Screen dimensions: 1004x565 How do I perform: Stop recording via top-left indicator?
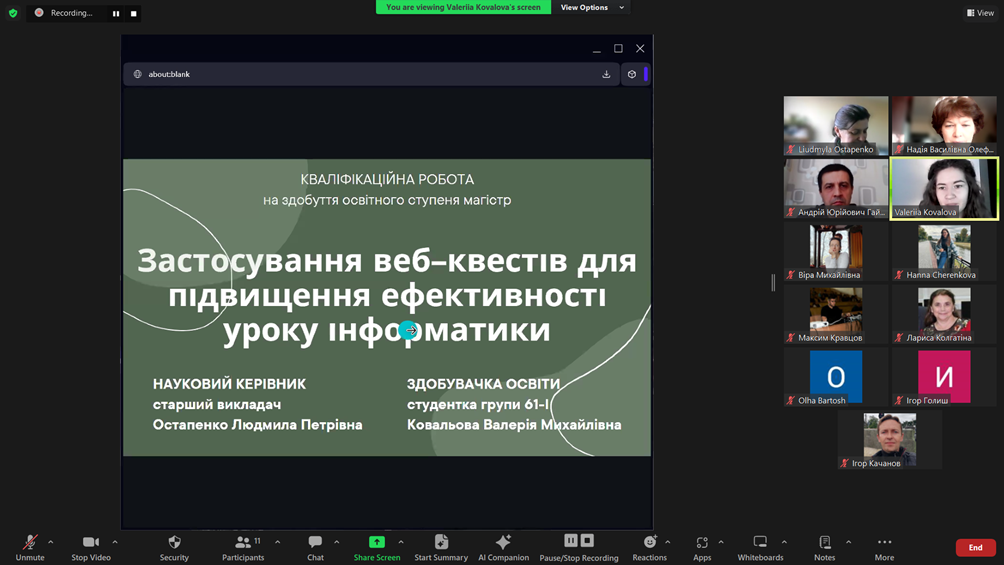133,13
